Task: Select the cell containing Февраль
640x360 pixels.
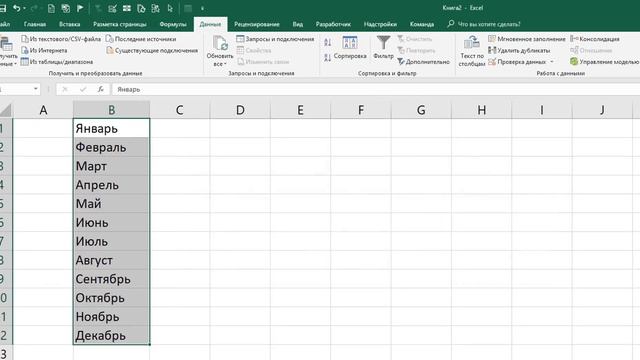Action: (x=111, y=147)
